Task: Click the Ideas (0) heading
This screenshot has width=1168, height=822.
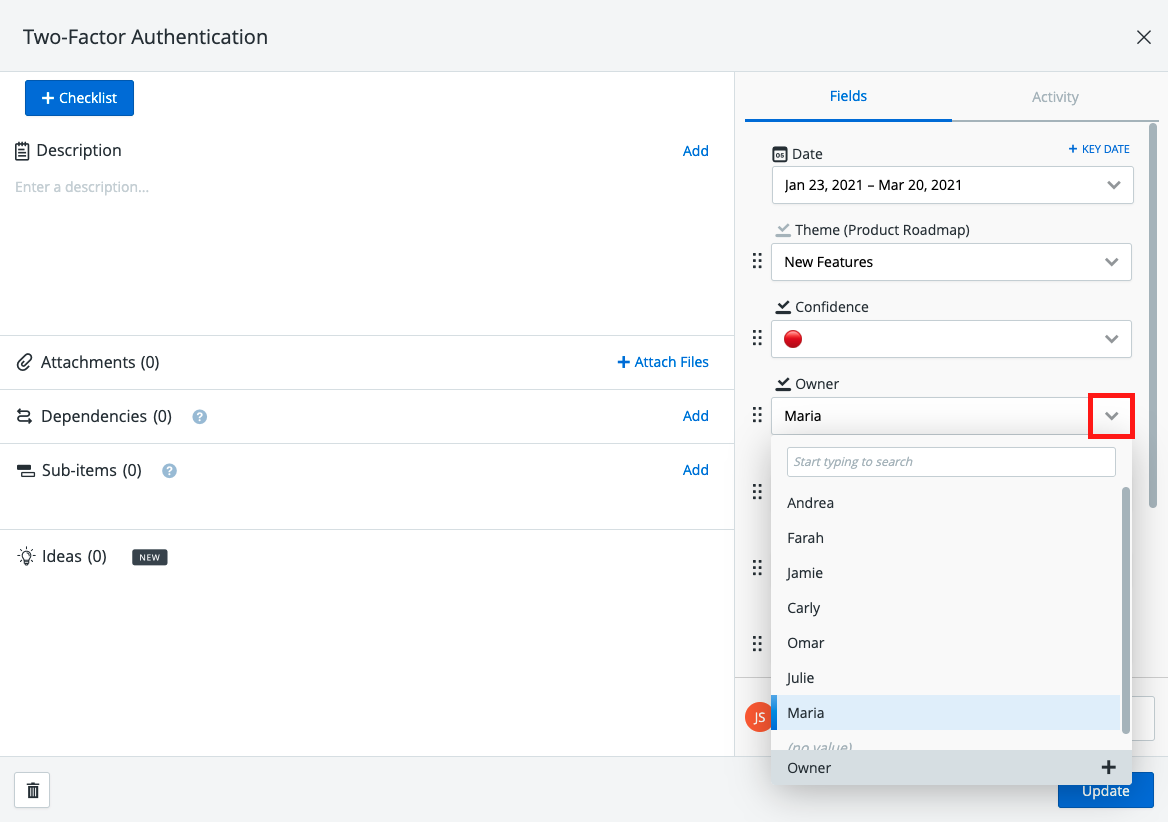Action: point(74,557)
